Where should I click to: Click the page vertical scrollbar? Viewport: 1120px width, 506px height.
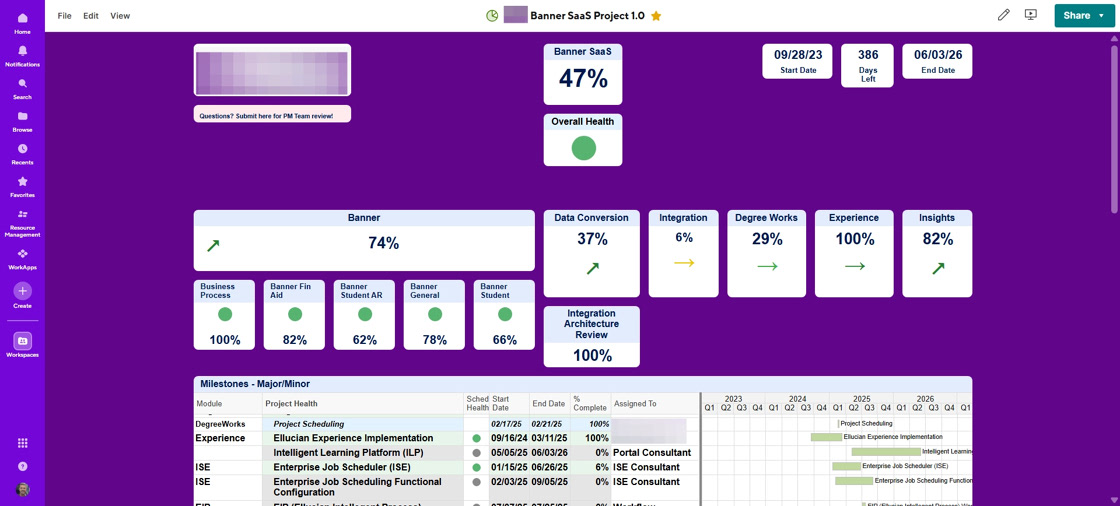tap(1115, 129)
